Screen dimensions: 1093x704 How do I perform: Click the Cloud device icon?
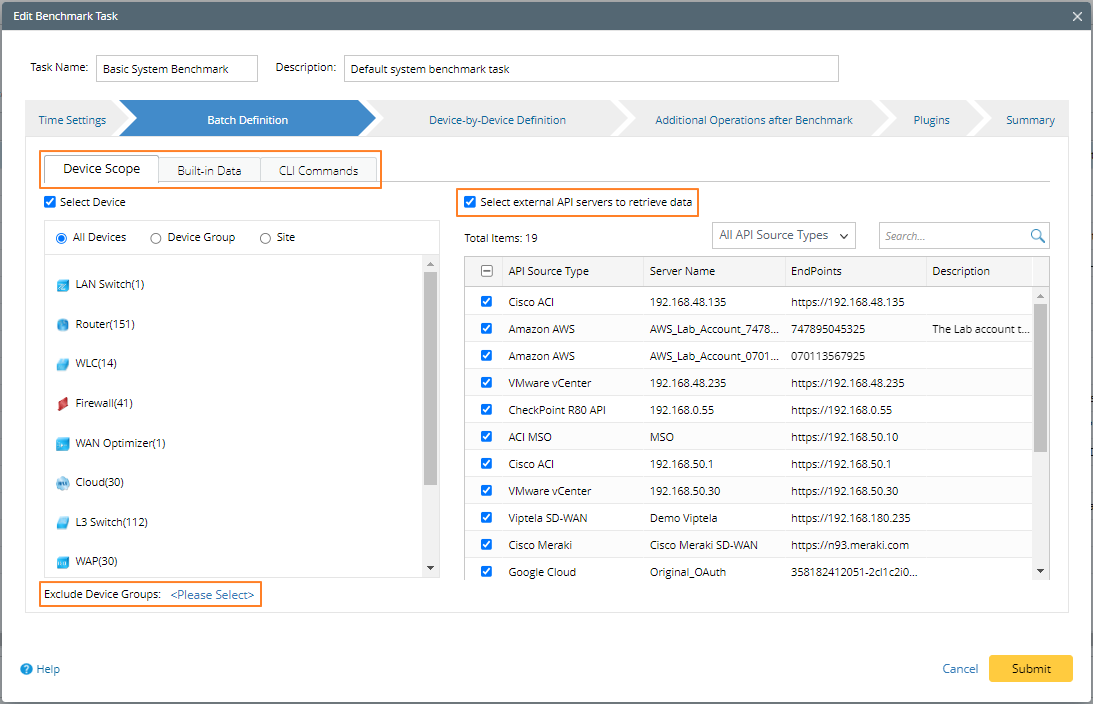pos(63,483)
